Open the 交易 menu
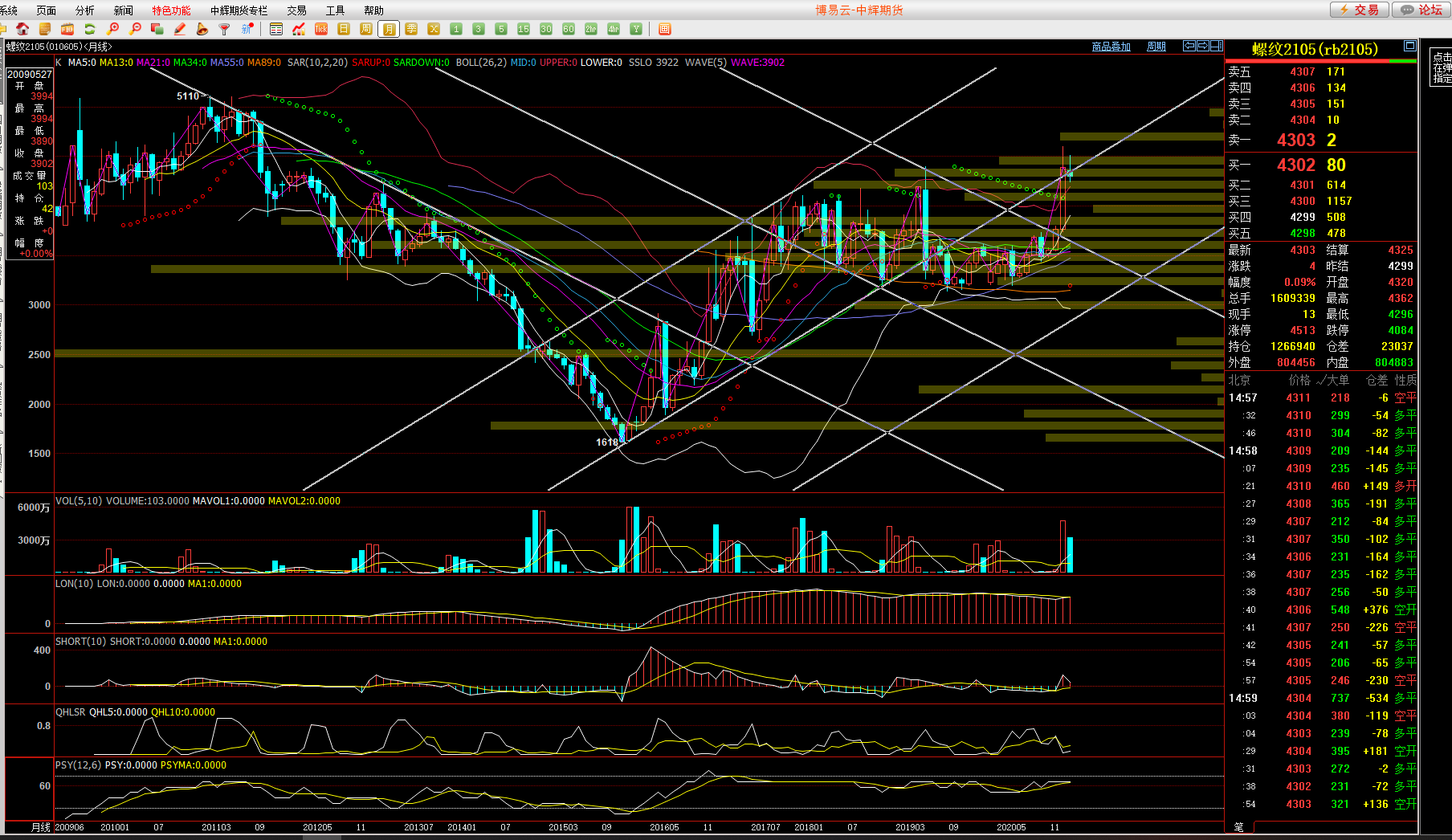Viewport: 1452px width, 840px height. pyautogui.click(x=296, y=10)
